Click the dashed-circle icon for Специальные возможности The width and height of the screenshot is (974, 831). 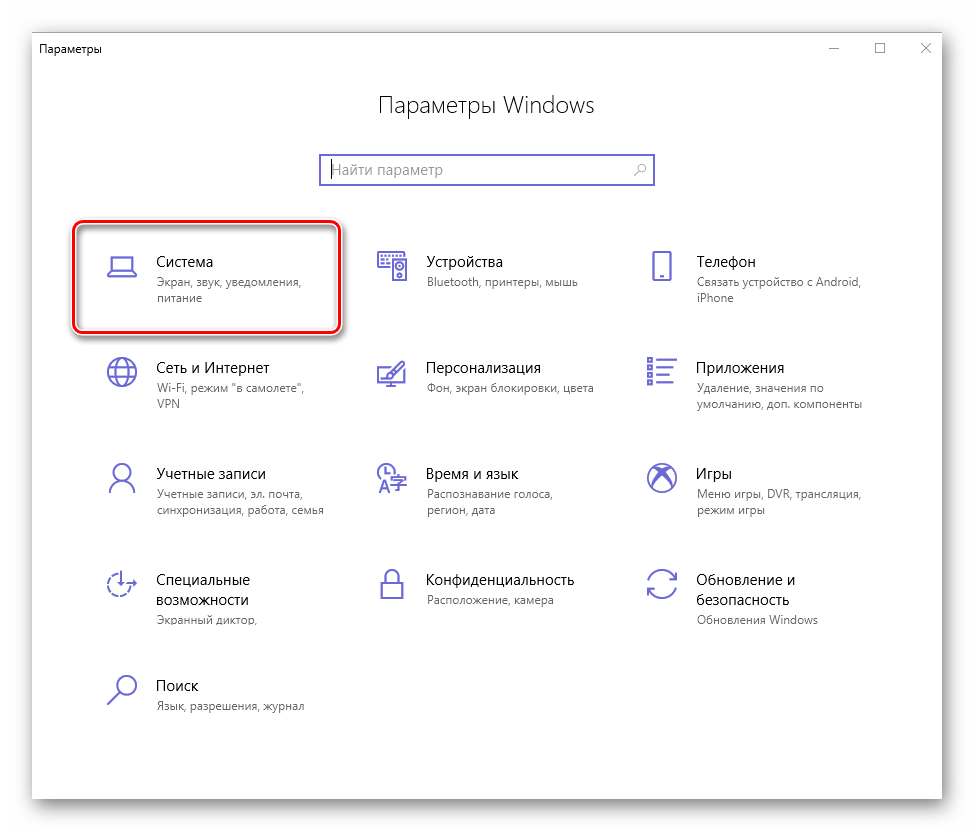pyautogui.click(x=121, y=584)
